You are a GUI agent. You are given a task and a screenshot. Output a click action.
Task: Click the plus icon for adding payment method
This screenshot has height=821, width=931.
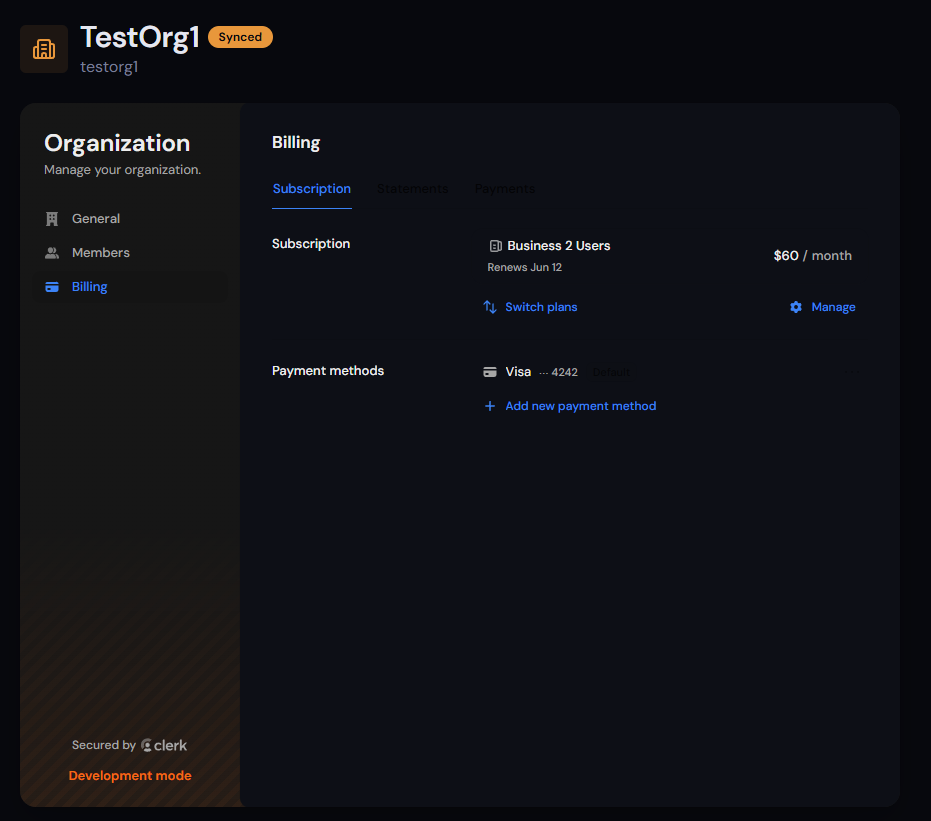490,406
